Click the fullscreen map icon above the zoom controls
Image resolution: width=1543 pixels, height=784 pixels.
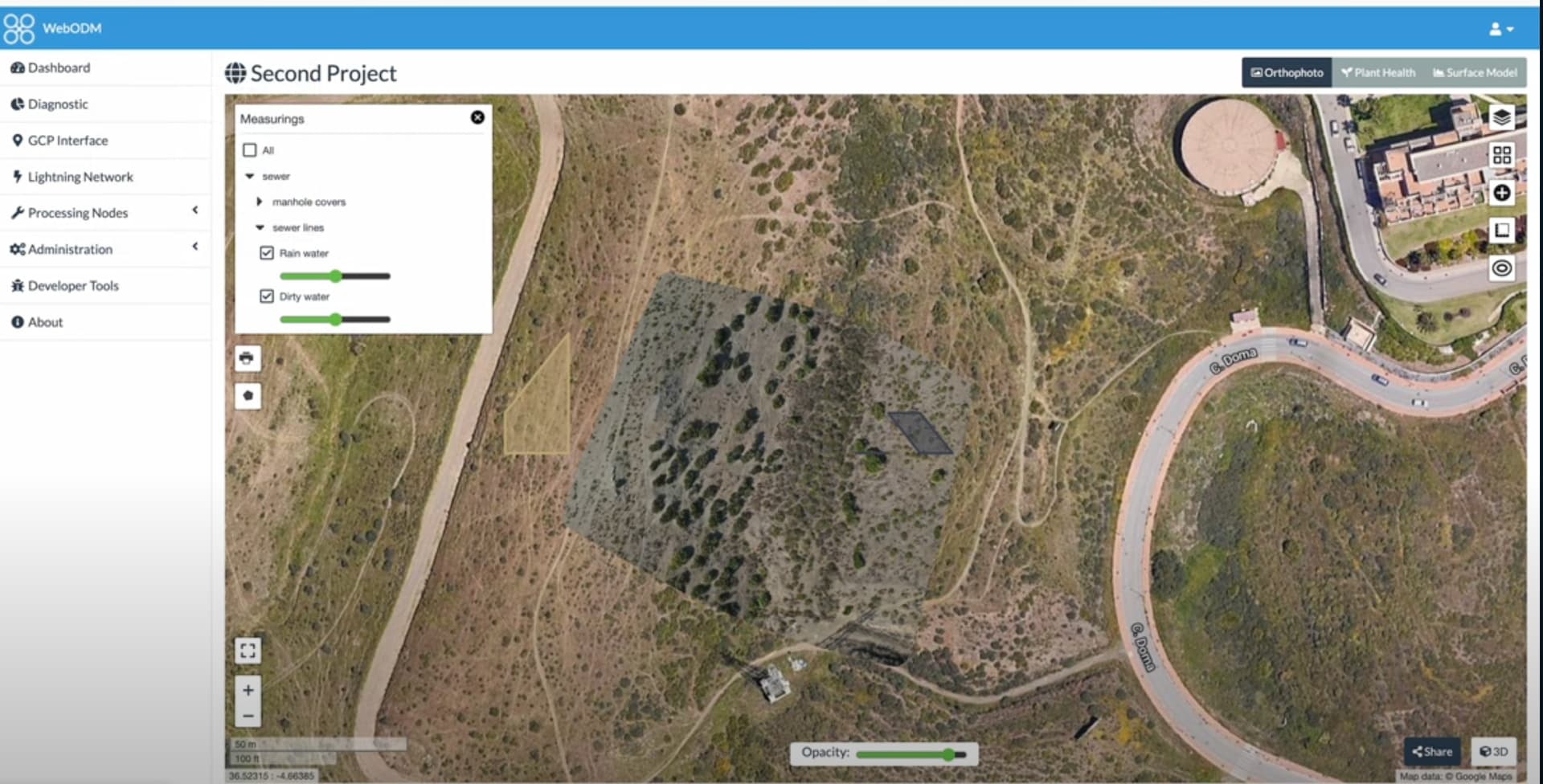(x=248, y=650)
